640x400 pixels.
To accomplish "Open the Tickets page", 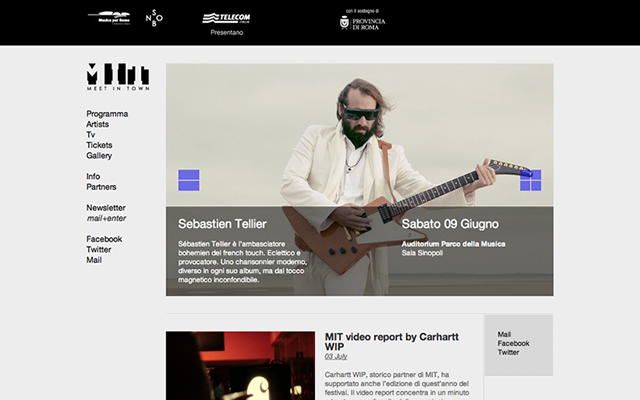I will pyautogui.click(x=99, y=145).
